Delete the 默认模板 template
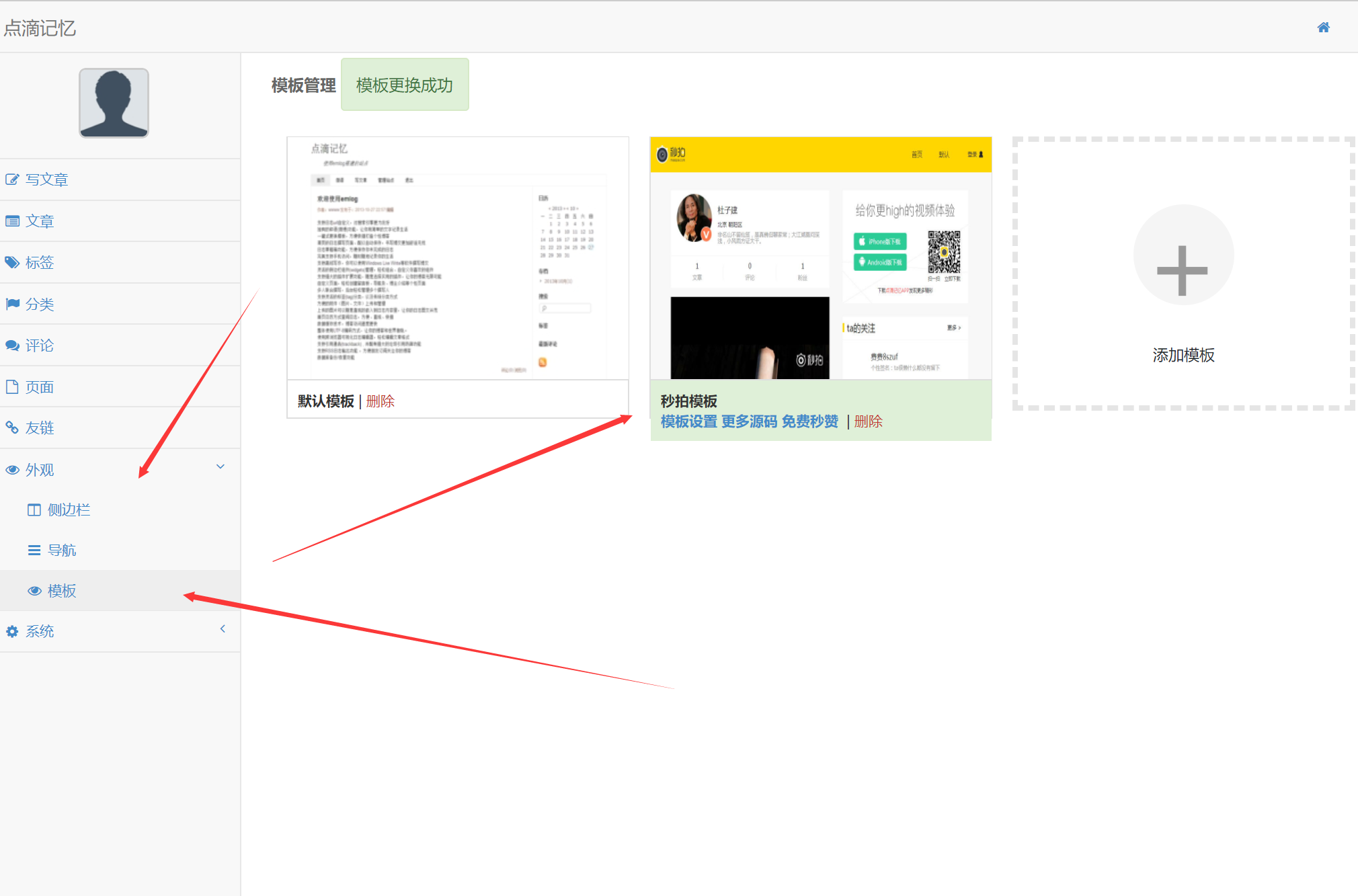The height and width of the screenshot is (896, 1358). pyautogui.click(x=381, y=401)
